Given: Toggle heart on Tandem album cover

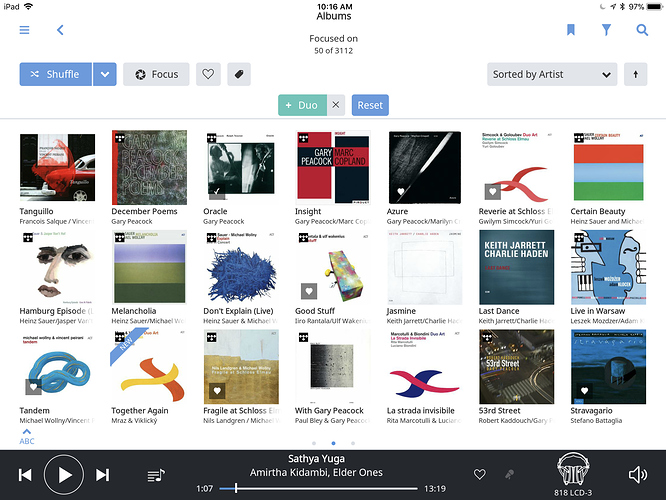Looking at the screenshot, I should click(34, 387).
